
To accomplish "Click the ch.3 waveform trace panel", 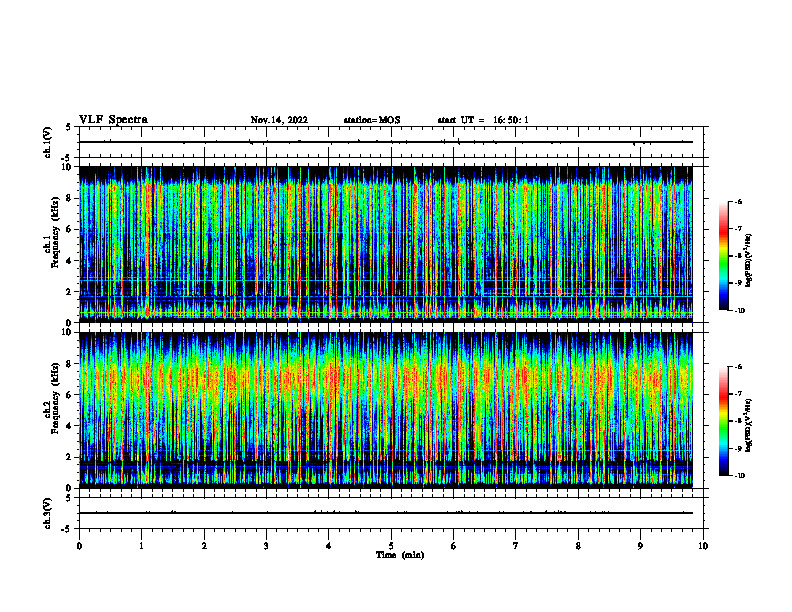I will click(x=391, y=513).
